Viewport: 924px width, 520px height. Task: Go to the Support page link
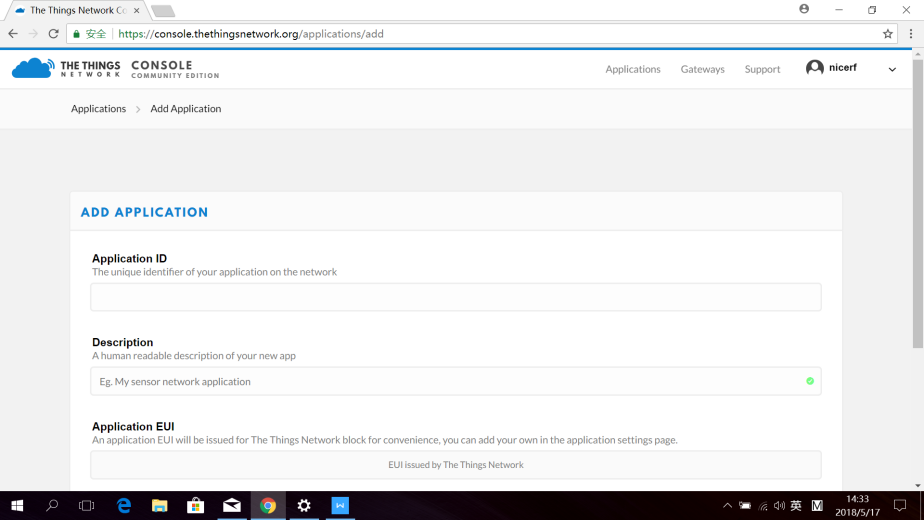[x=762, y=69]
